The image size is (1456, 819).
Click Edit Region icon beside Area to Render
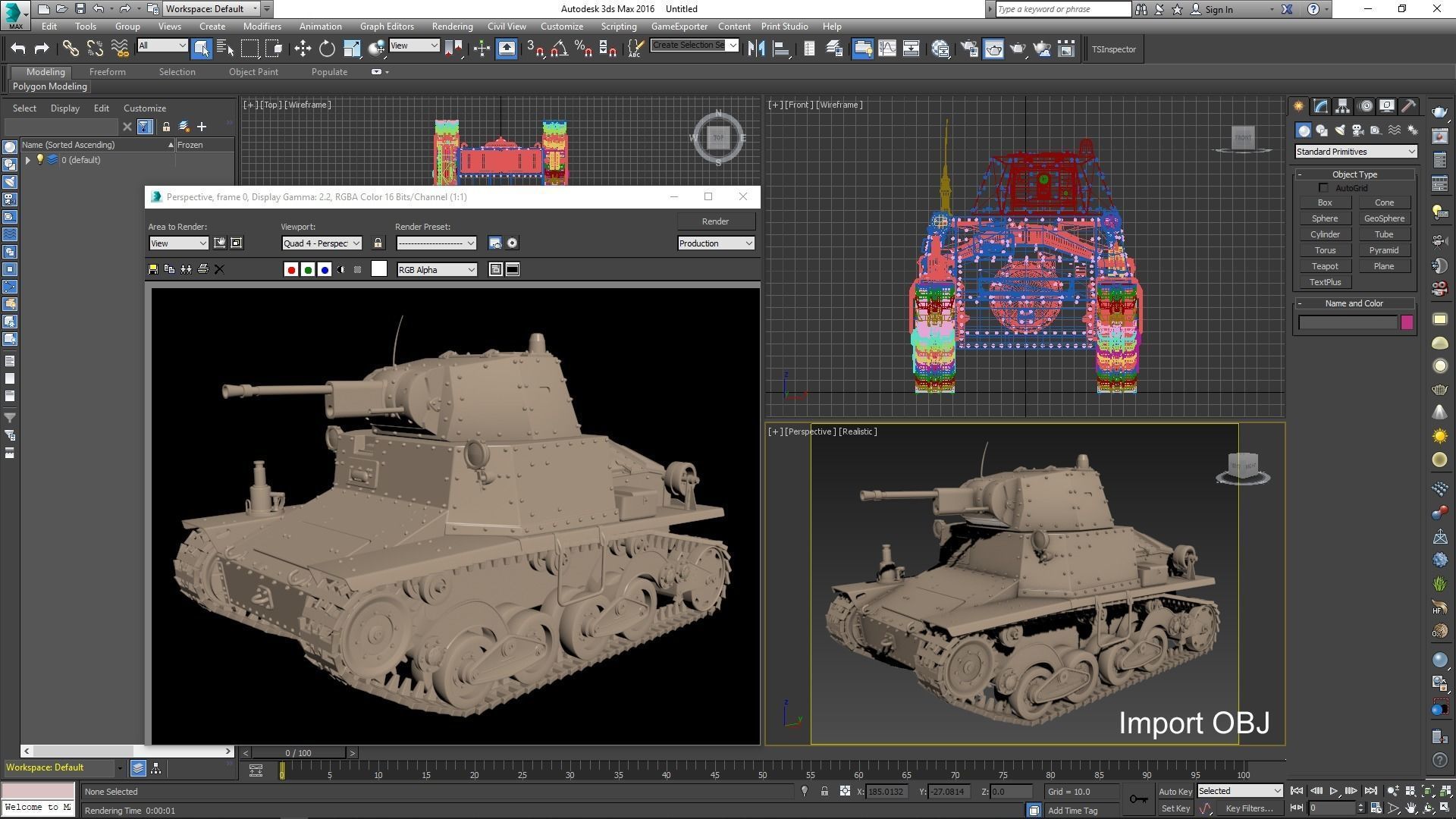point(220,243)
